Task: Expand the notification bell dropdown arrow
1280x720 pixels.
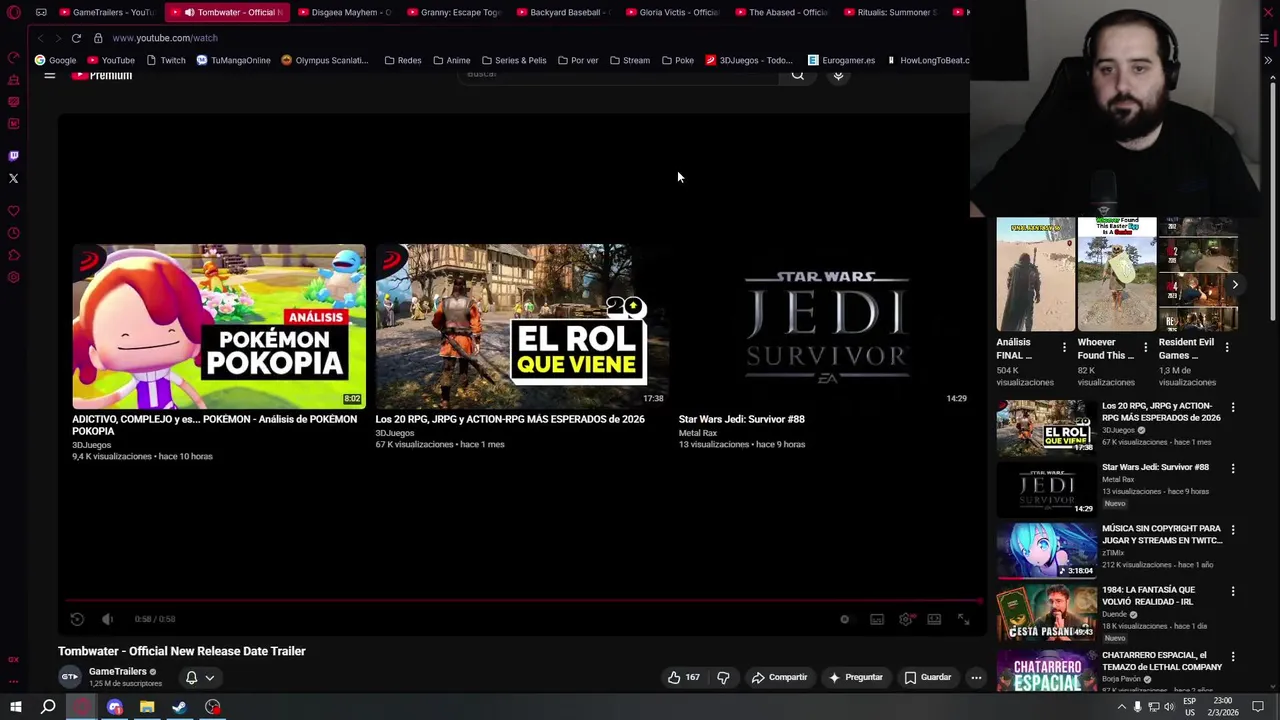Action: 210,677
